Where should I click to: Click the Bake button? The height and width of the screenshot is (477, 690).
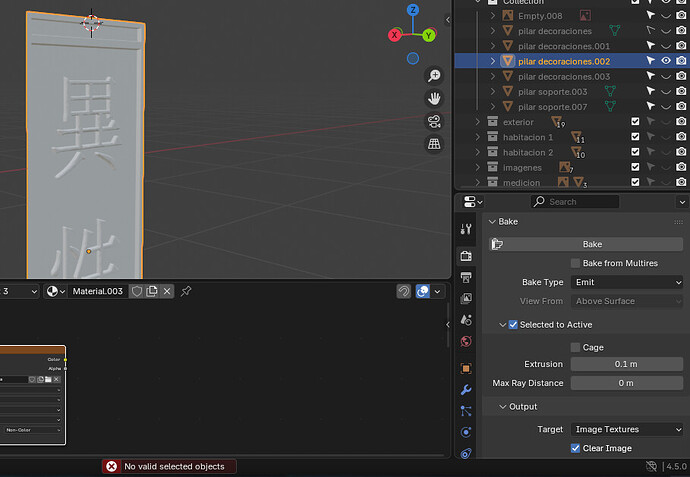(586, 244)
